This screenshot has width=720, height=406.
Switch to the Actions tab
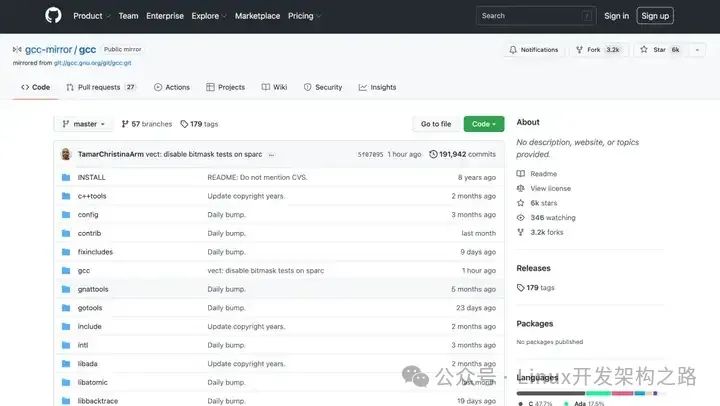[x=172, y=87]
